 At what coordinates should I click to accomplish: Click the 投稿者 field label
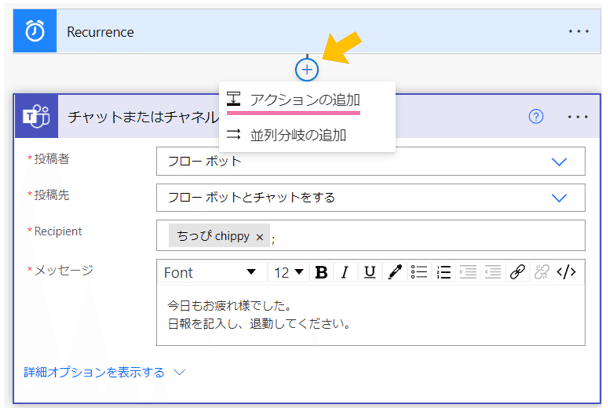tap(52, 159)
